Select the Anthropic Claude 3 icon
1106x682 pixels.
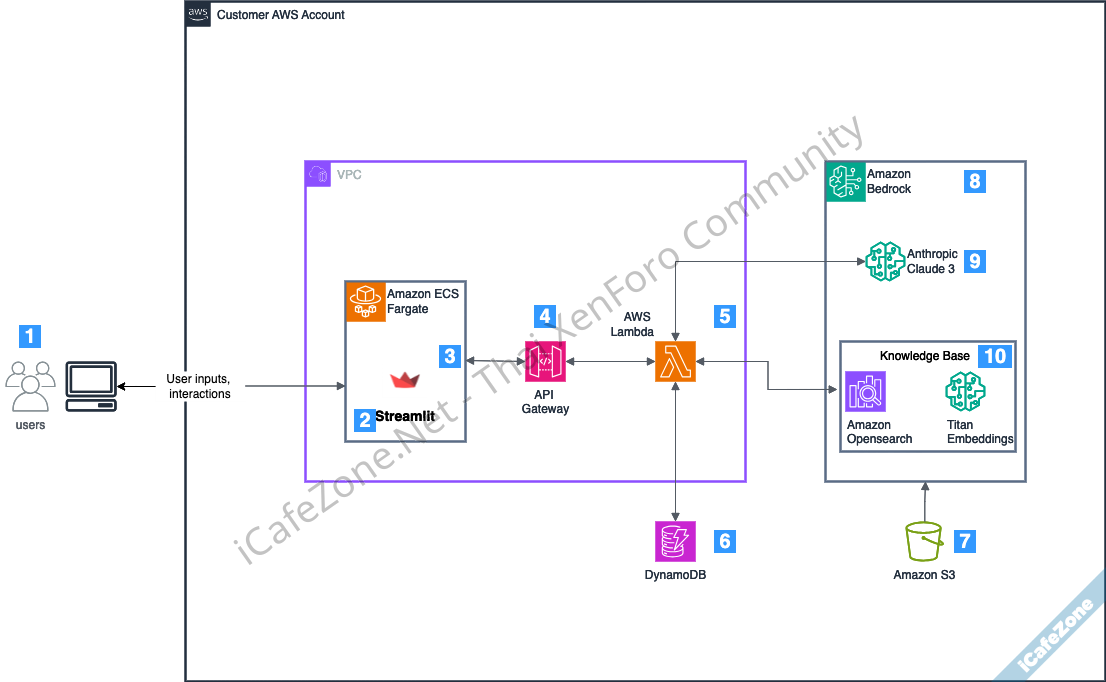(885, 262)
